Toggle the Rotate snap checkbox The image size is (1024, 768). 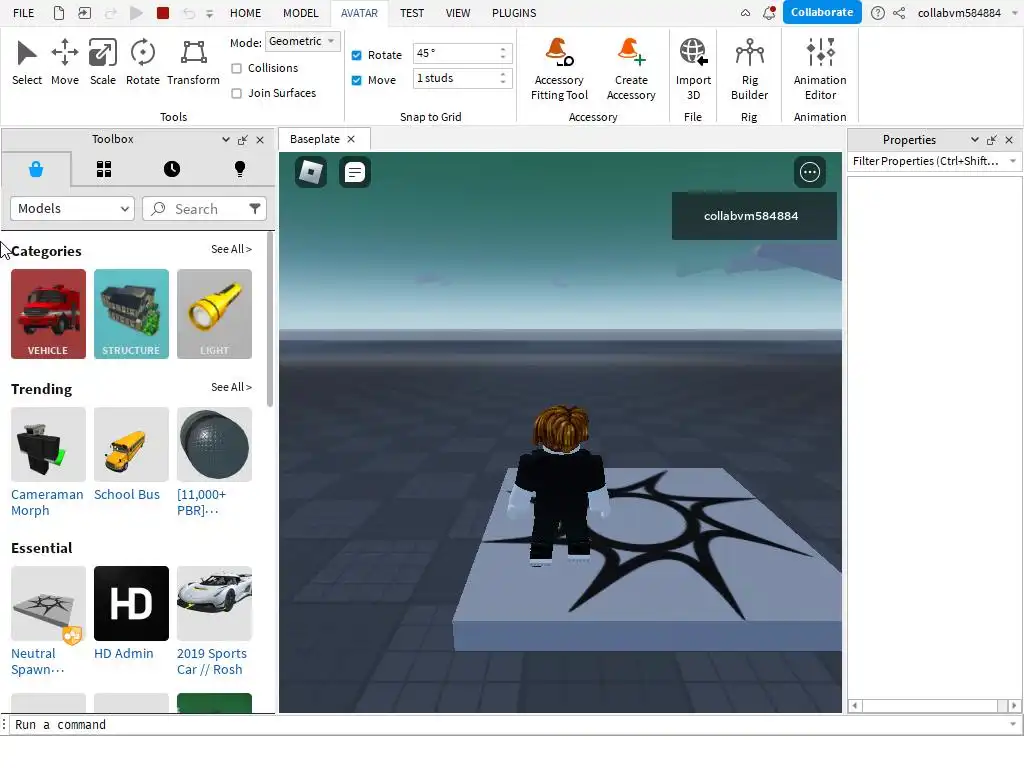pos(357,55)
